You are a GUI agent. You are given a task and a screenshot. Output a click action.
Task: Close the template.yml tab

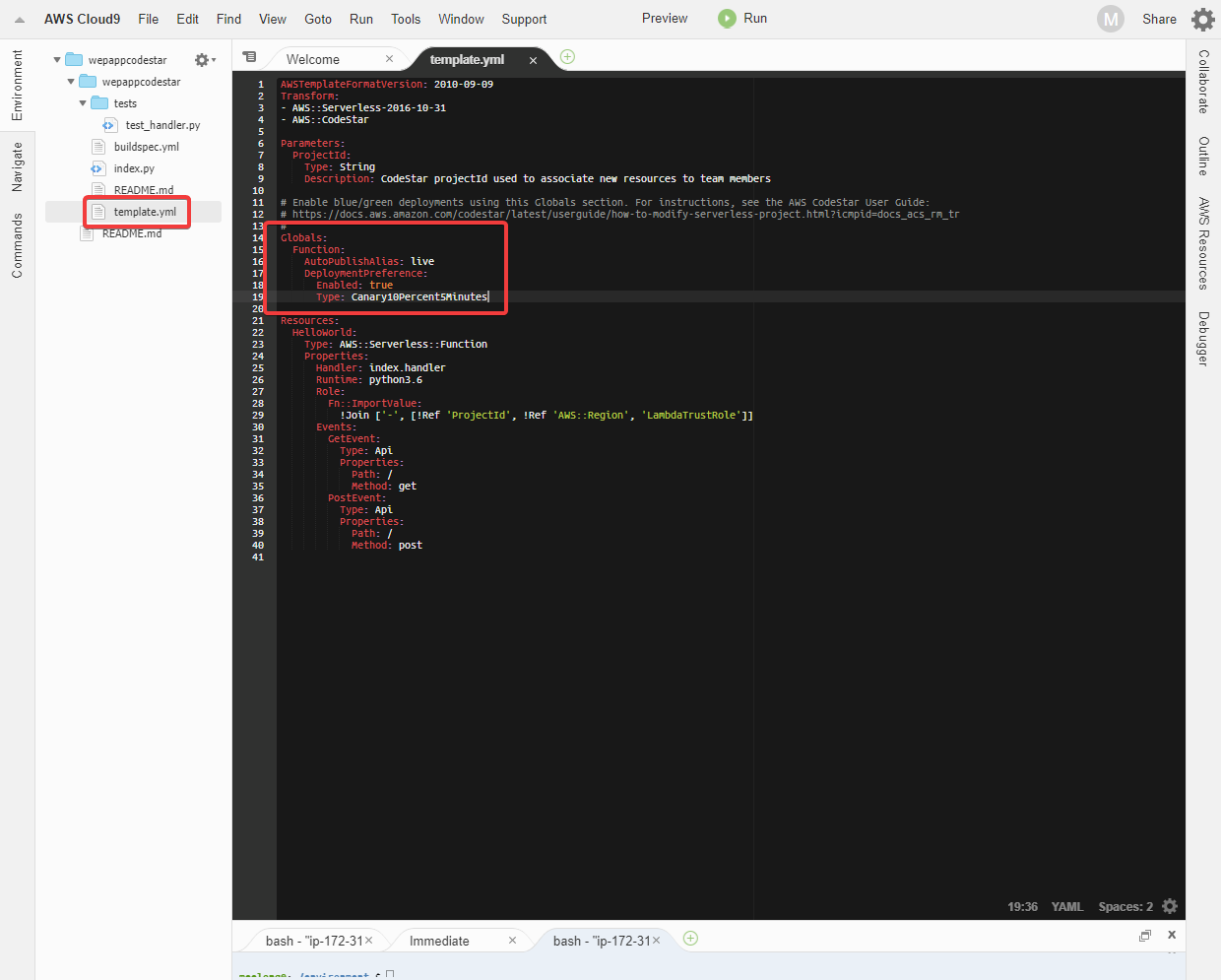[x=533, y=60]
